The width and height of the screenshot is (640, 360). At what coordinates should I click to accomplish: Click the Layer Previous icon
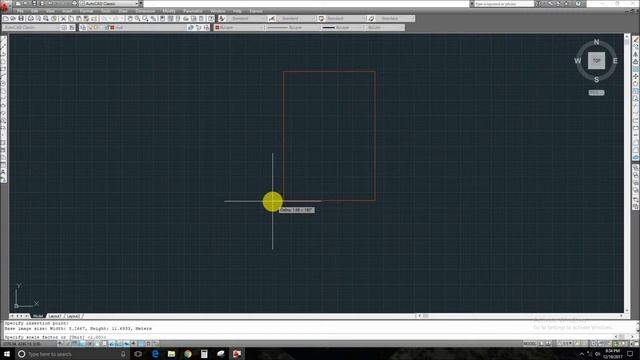[x=199, y=28]
